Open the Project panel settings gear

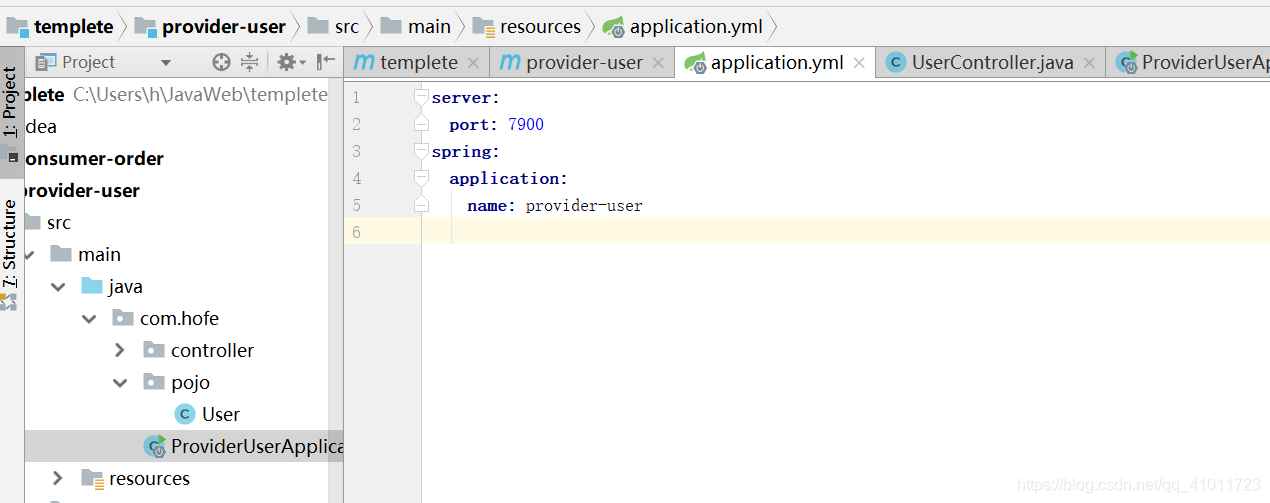point(291,62)
